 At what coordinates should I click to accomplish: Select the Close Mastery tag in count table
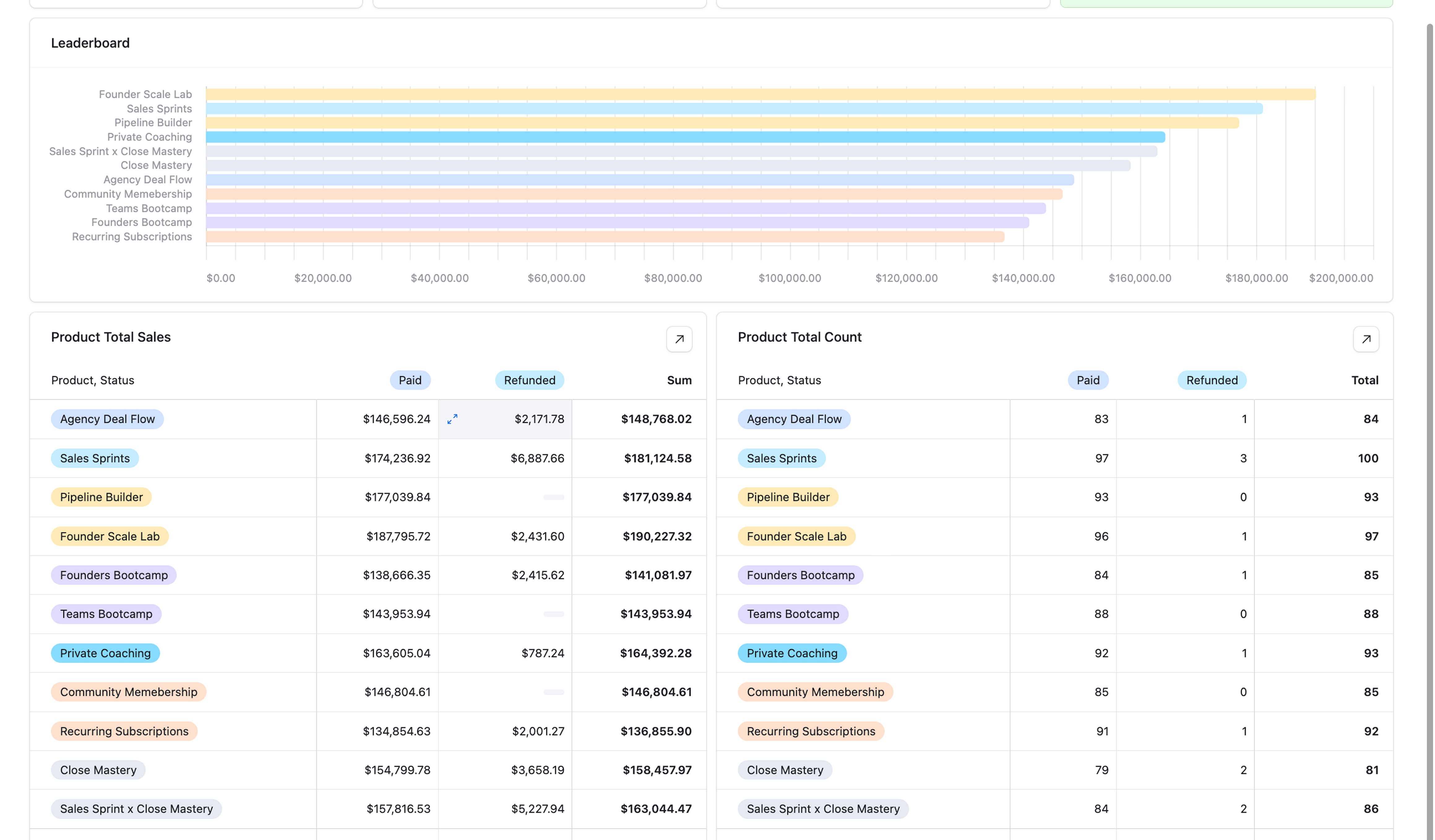(785, 769)
